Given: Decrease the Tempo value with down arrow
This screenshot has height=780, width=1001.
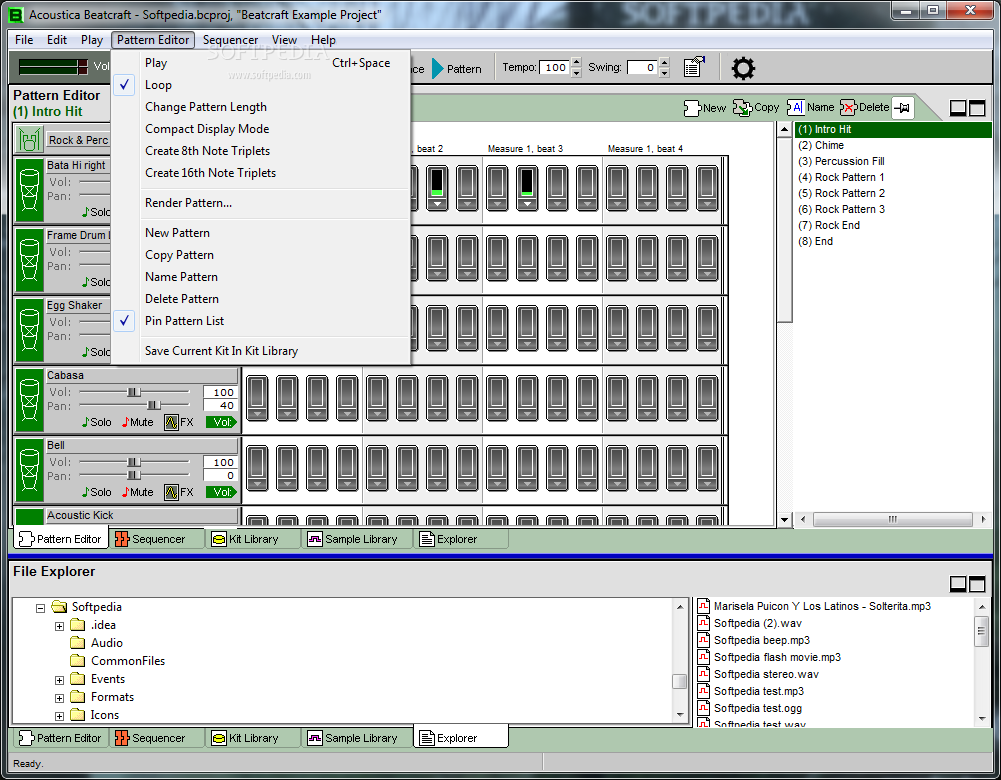Looking at the screenshot, I should (576, 73).
